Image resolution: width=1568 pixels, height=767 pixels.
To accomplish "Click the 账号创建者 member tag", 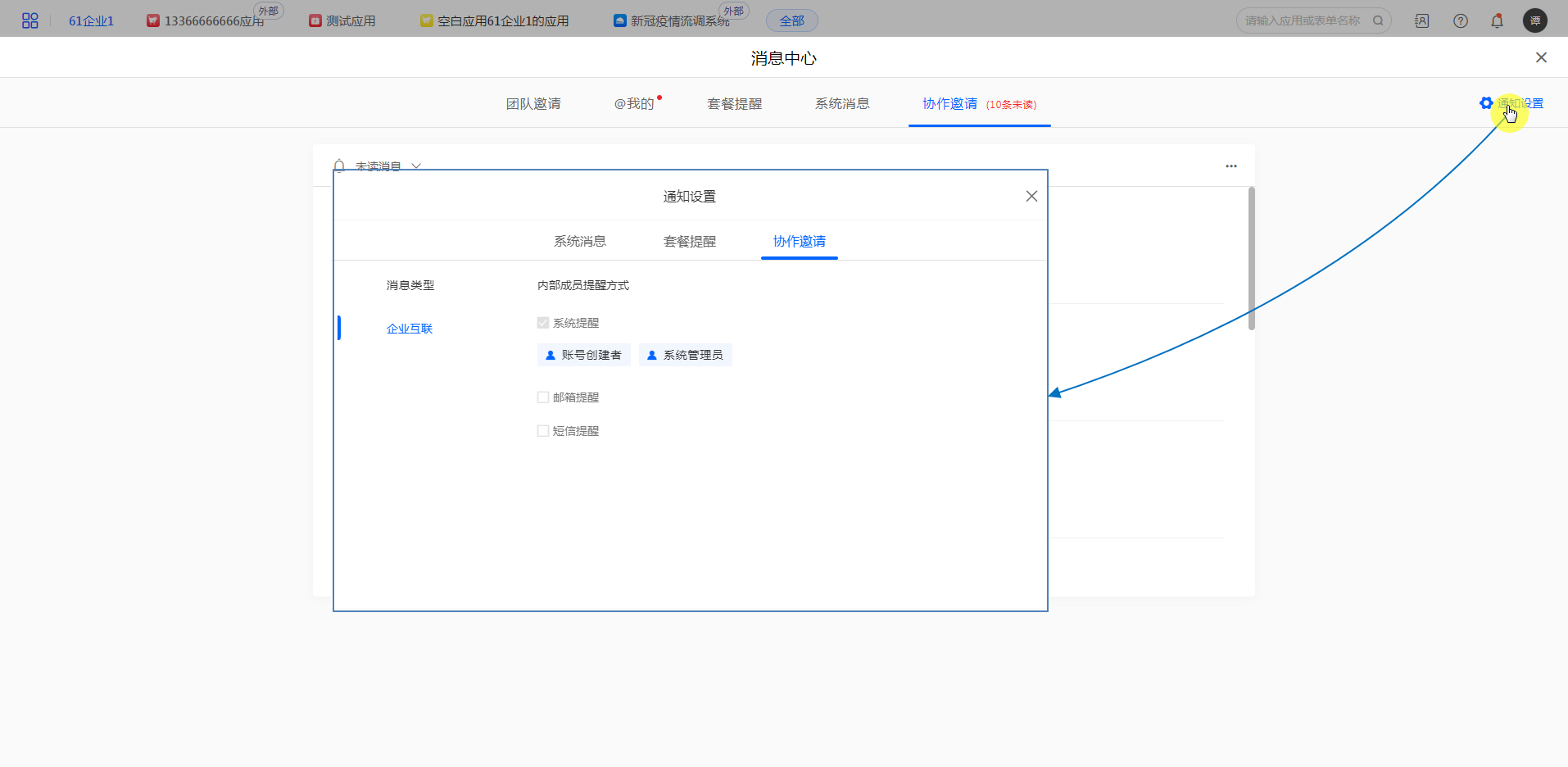I will click(583, 355).
